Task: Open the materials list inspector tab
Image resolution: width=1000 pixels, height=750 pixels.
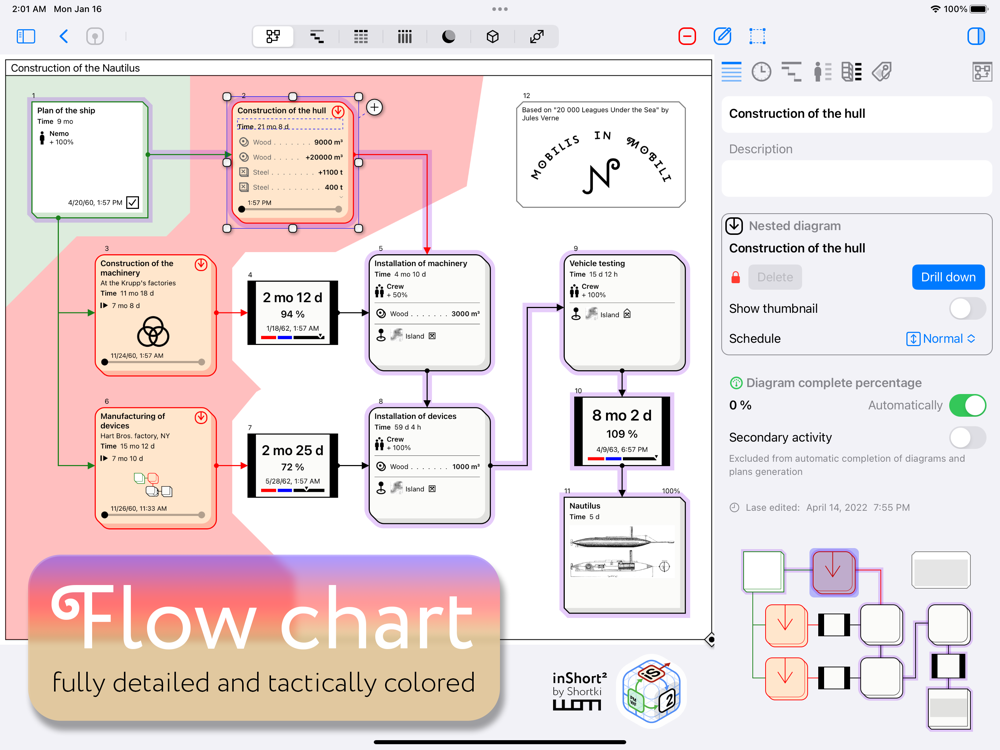Action: click(851, 71)
